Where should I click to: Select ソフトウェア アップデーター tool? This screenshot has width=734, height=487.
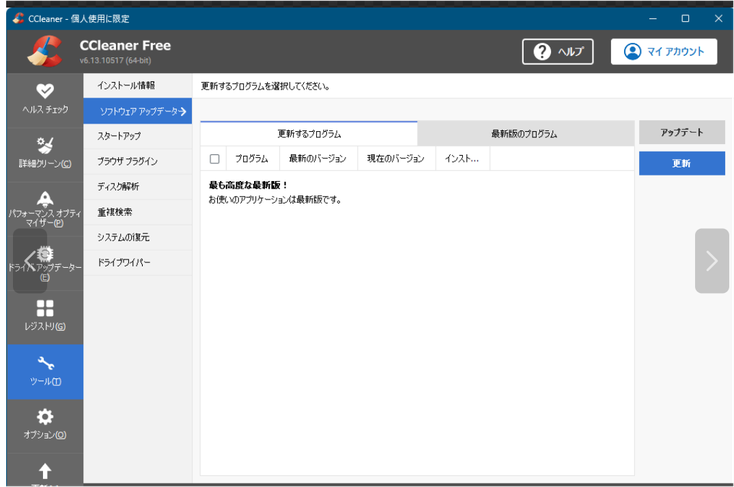pos(138,111)
